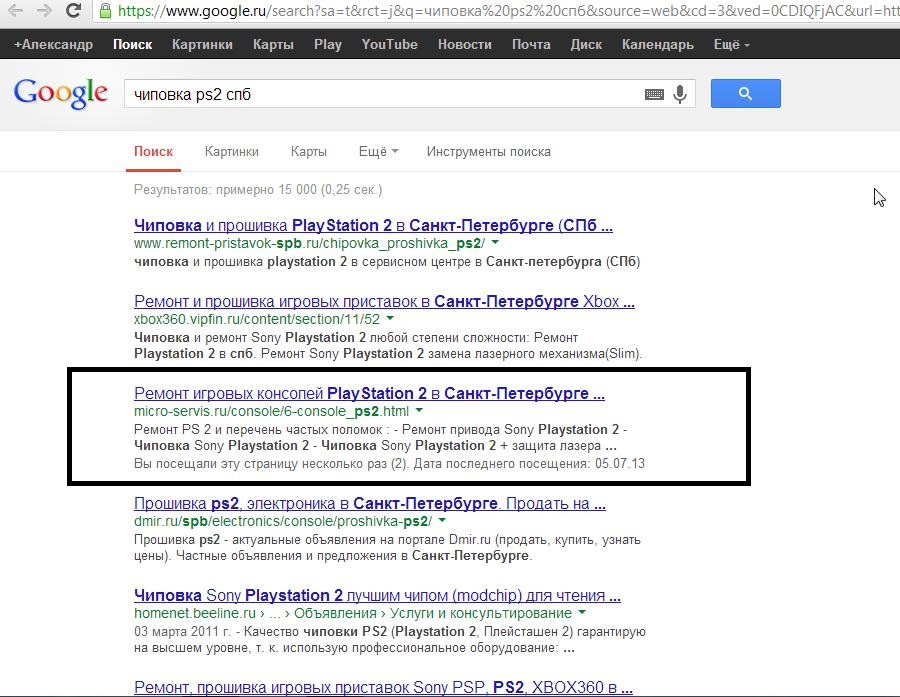Reload the page with the refresh icon
Screen dimensions: 900x697
click(x=73, y=10)
